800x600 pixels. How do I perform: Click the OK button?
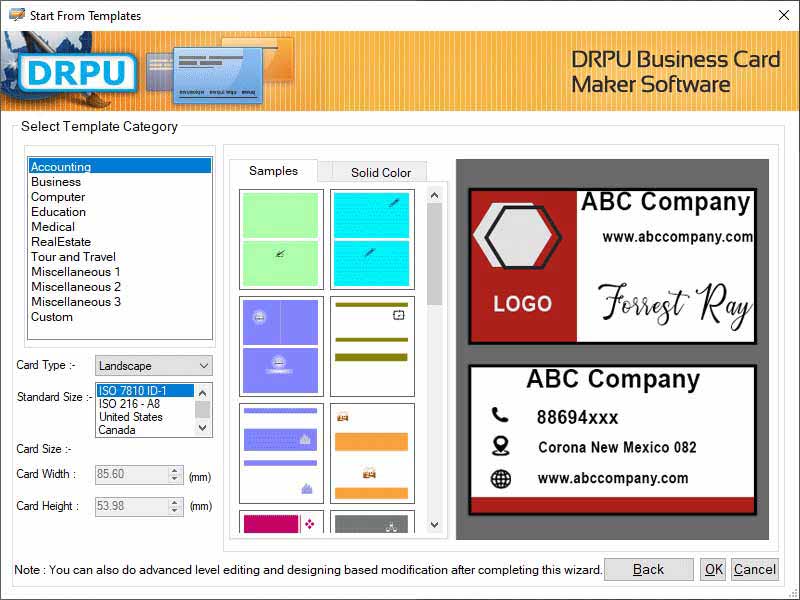pos(713,569)
